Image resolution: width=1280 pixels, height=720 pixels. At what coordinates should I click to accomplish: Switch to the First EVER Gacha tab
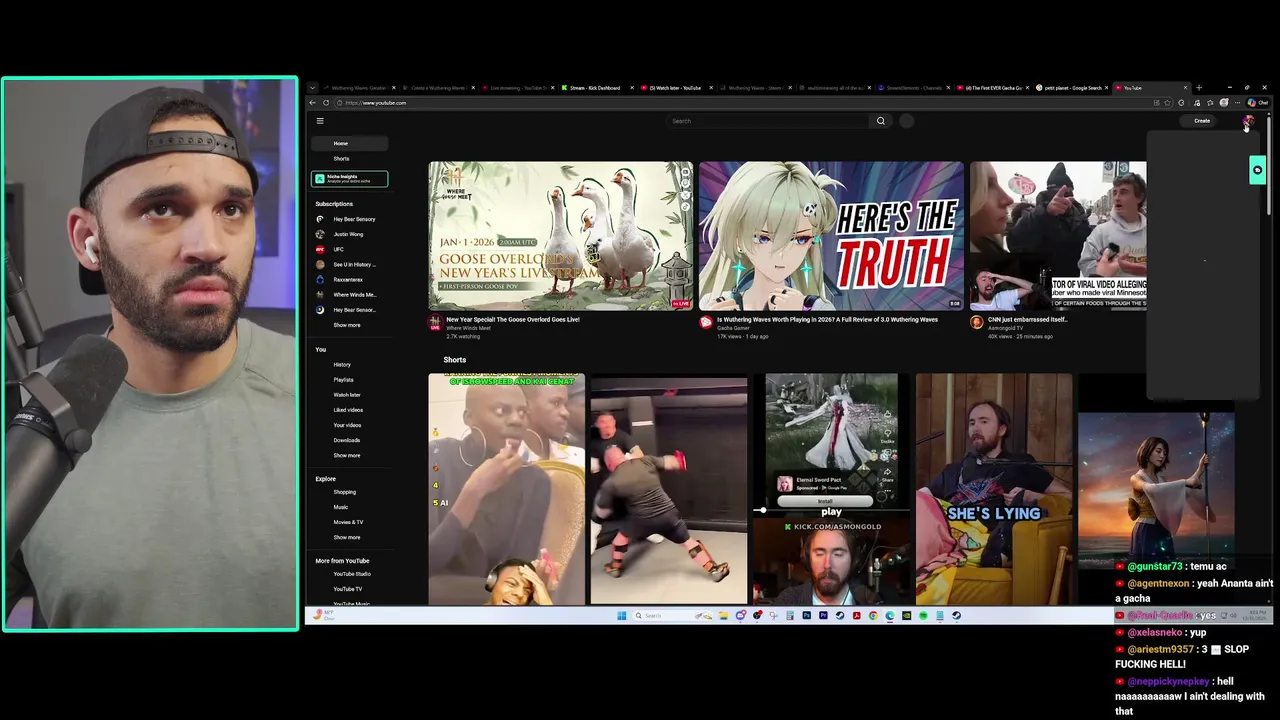tap(994, 88)
